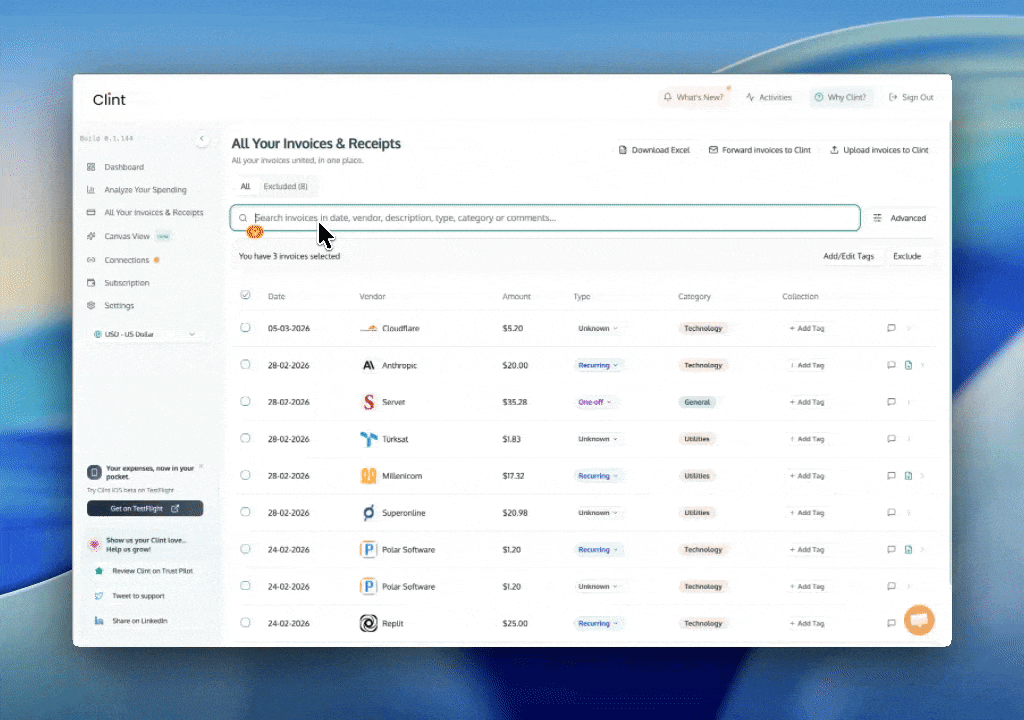Open the What's New menu
Image resolution: width=1024 pixels, height=720 pixels.
tap(694, 97)
